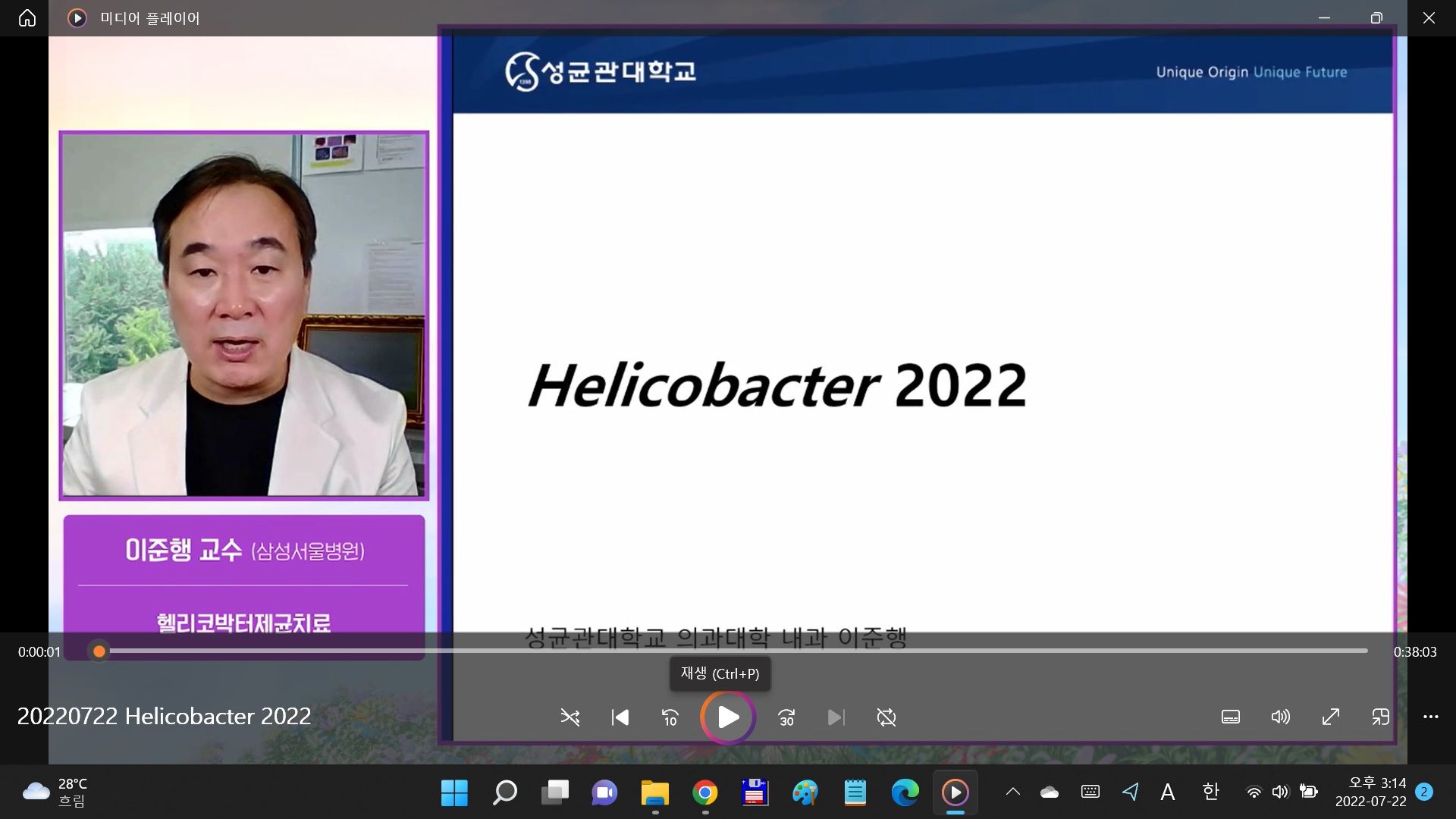The height and width of the screenshot is (819, 1456).
Task: Click the speaker's webcam video frame
Action: pos(244,315)
